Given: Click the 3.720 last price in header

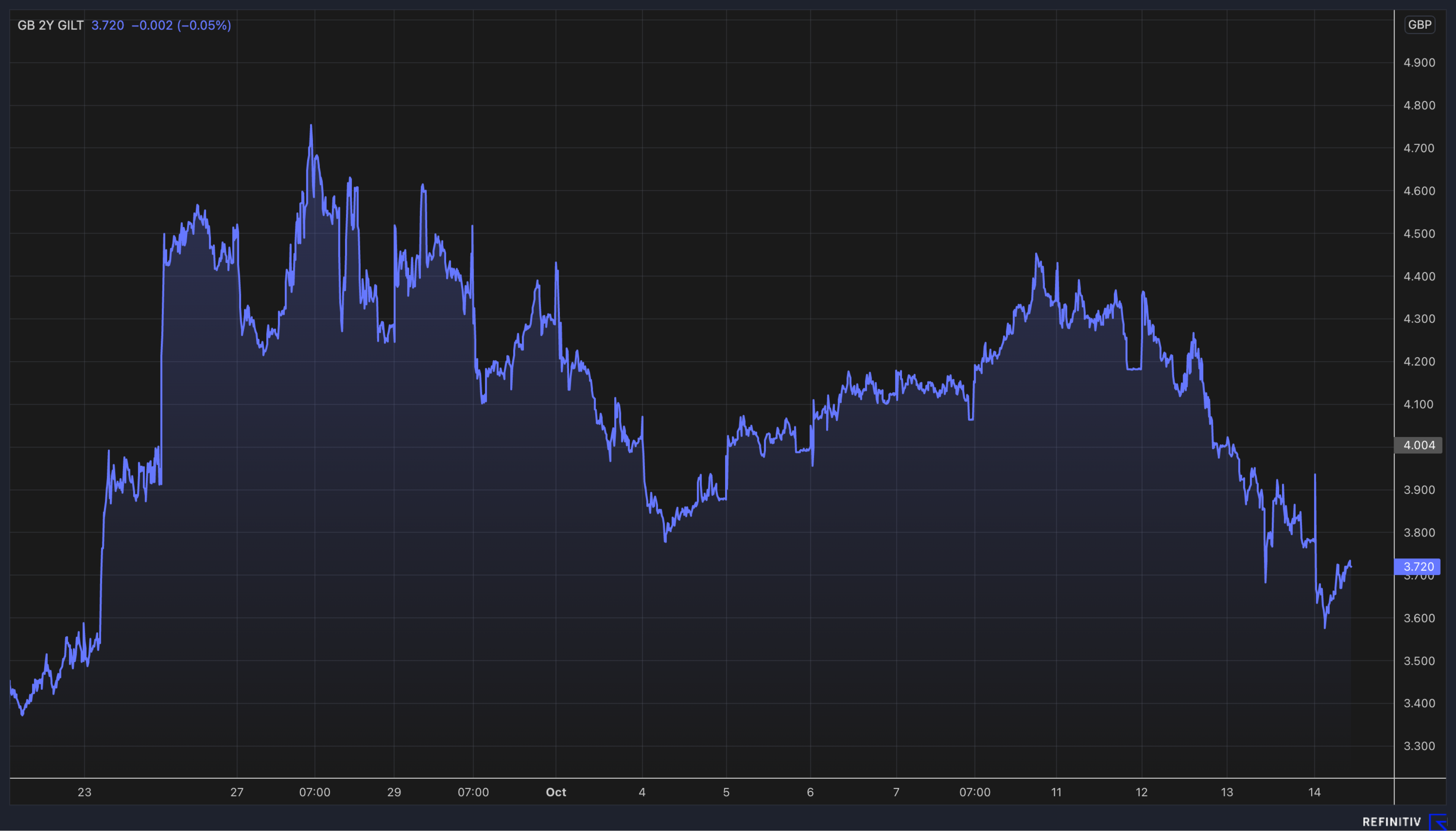Looking at the screenshot, I should [108, 25].
